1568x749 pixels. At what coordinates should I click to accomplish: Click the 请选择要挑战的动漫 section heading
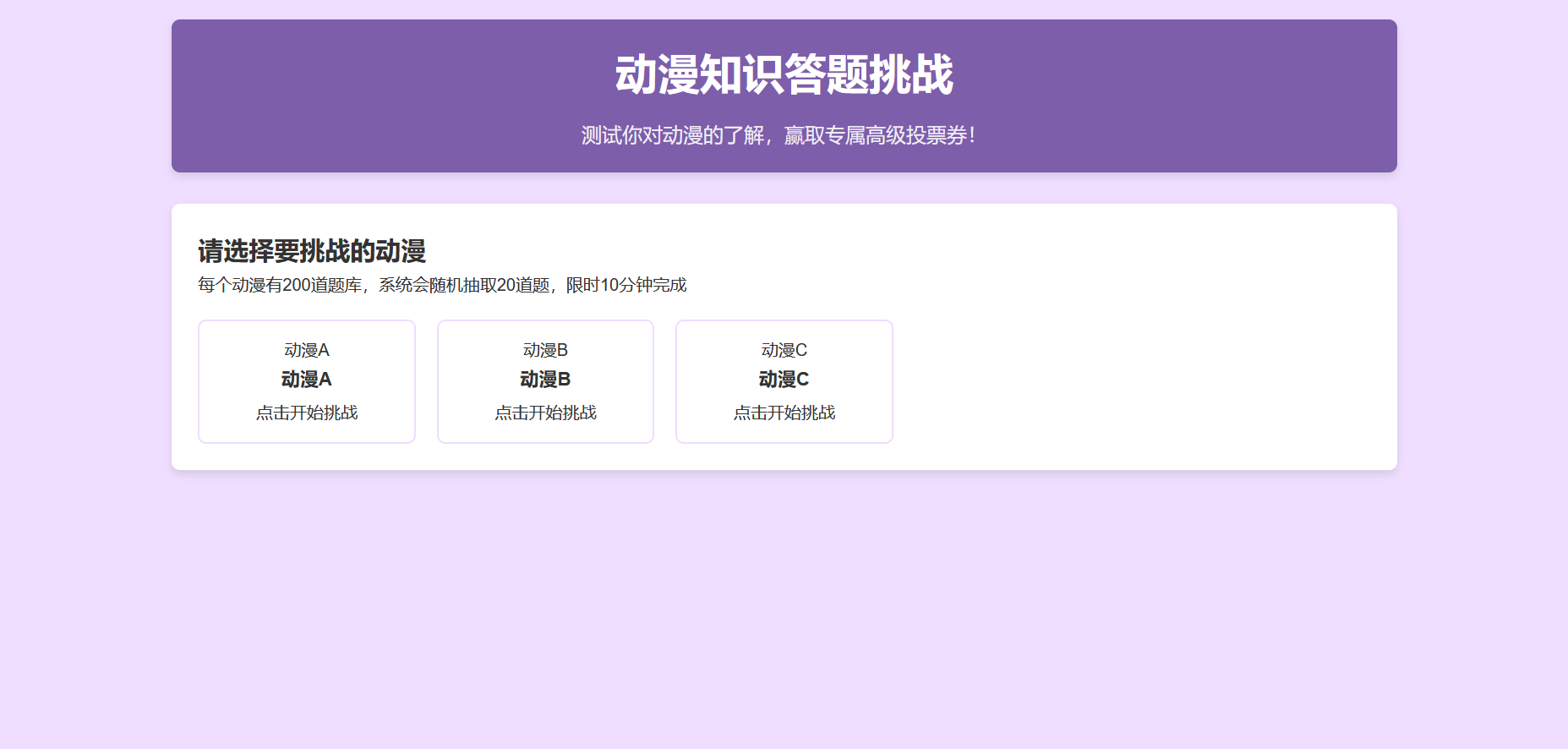[x=312, y=251]
